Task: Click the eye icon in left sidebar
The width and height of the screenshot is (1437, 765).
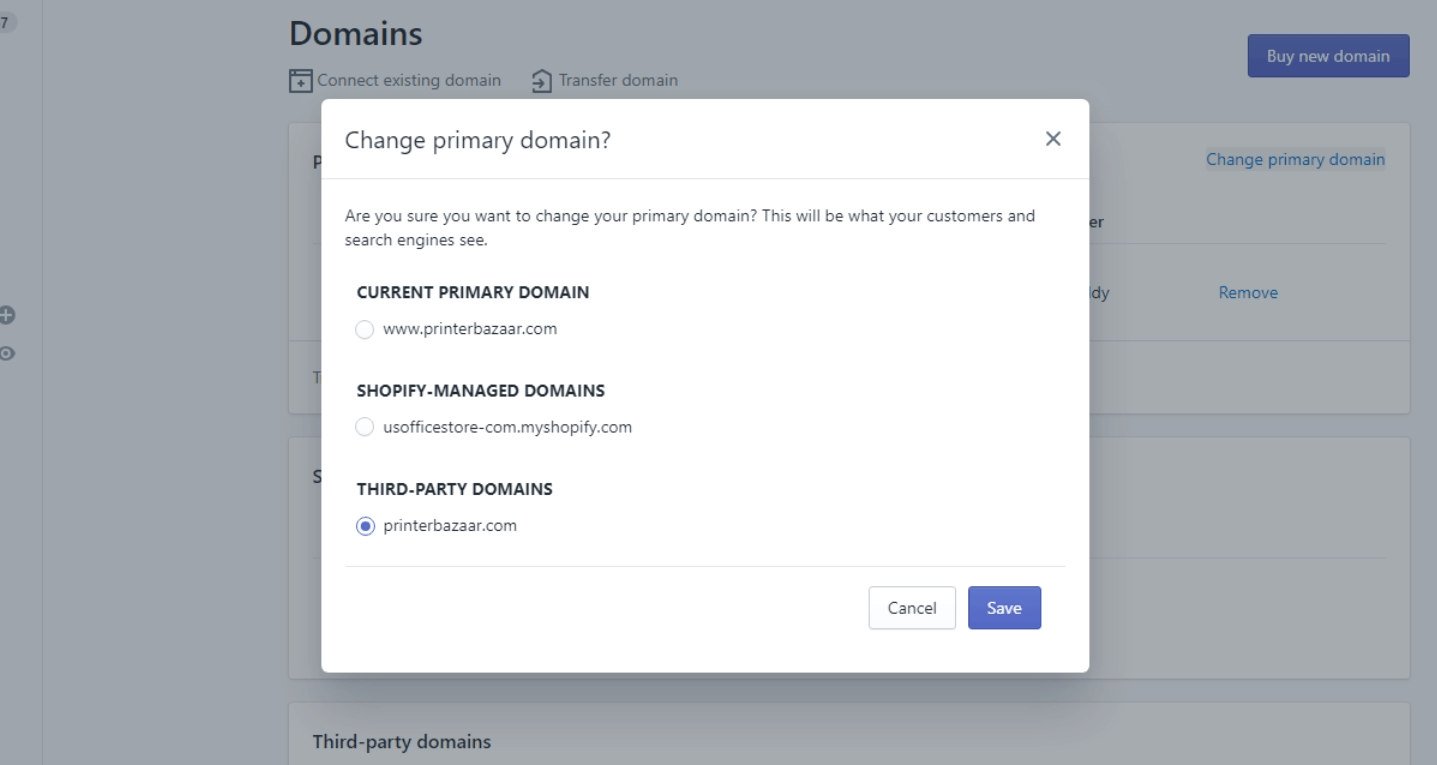Action: (x=7, y=353)
